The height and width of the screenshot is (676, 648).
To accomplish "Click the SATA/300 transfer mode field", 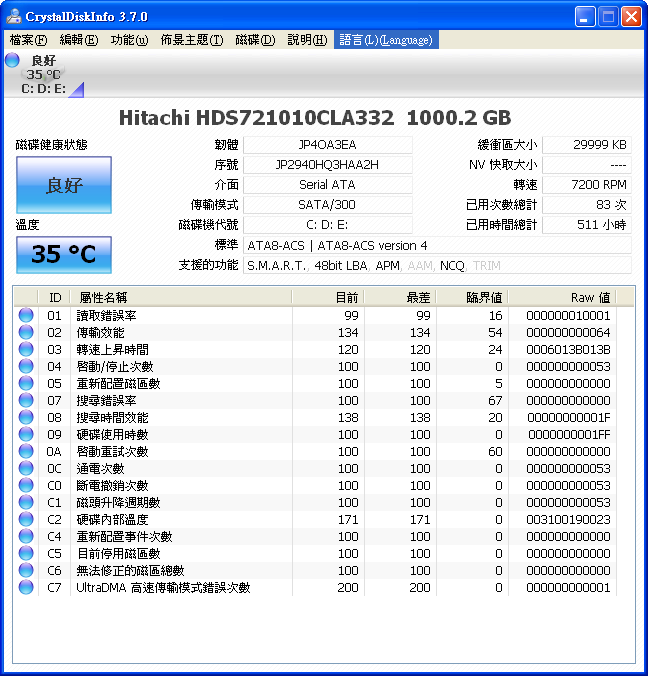I will click(x=328, y=204).
